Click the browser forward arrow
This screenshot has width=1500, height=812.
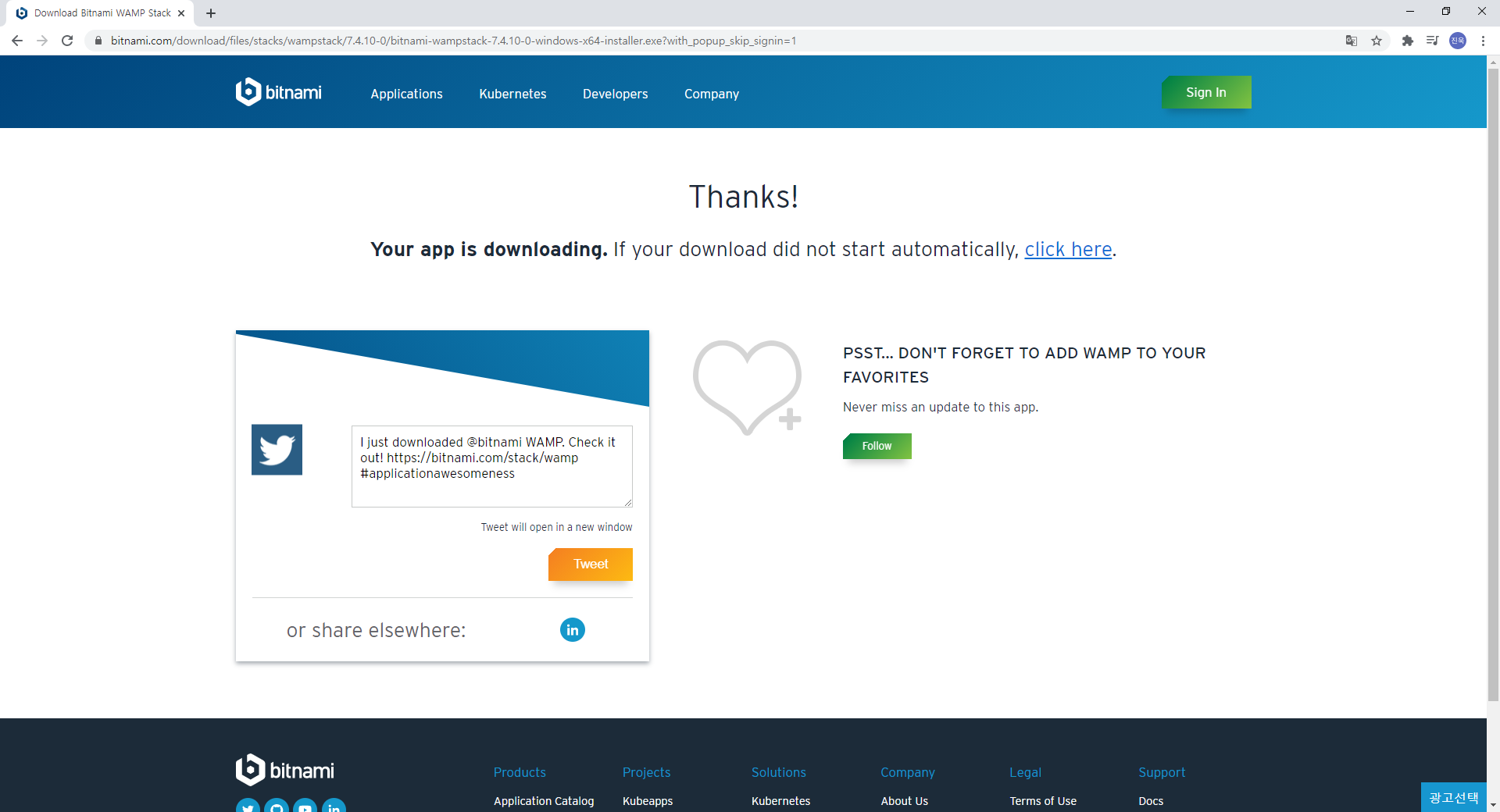42,41
